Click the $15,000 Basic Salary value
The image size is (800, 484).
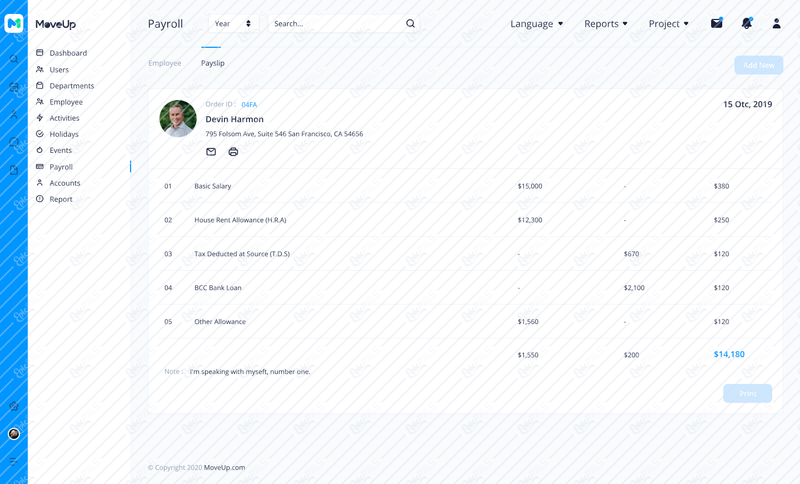[x=530, y=186]
